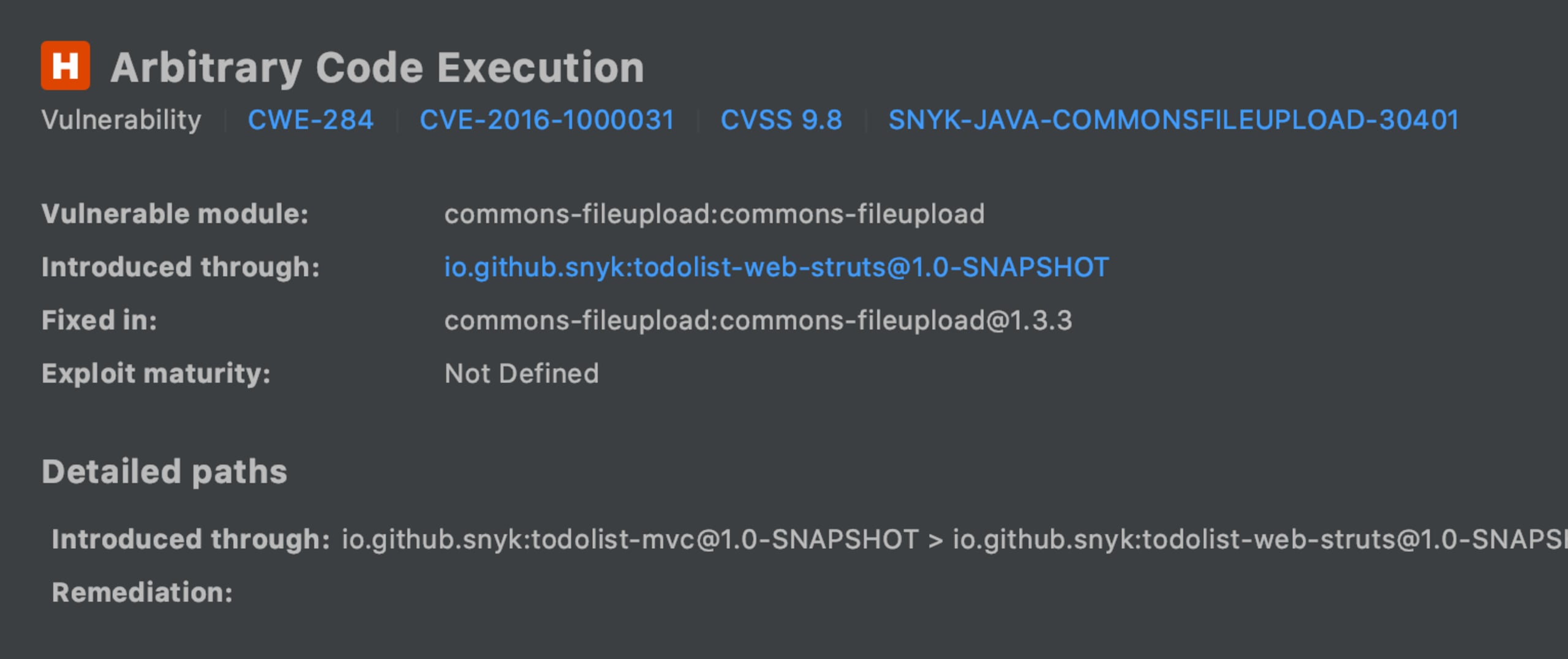This screenshot has height=659, width=1568.
Task: Click the Arbitrary Code Execution title
Action: pos(377,67)
